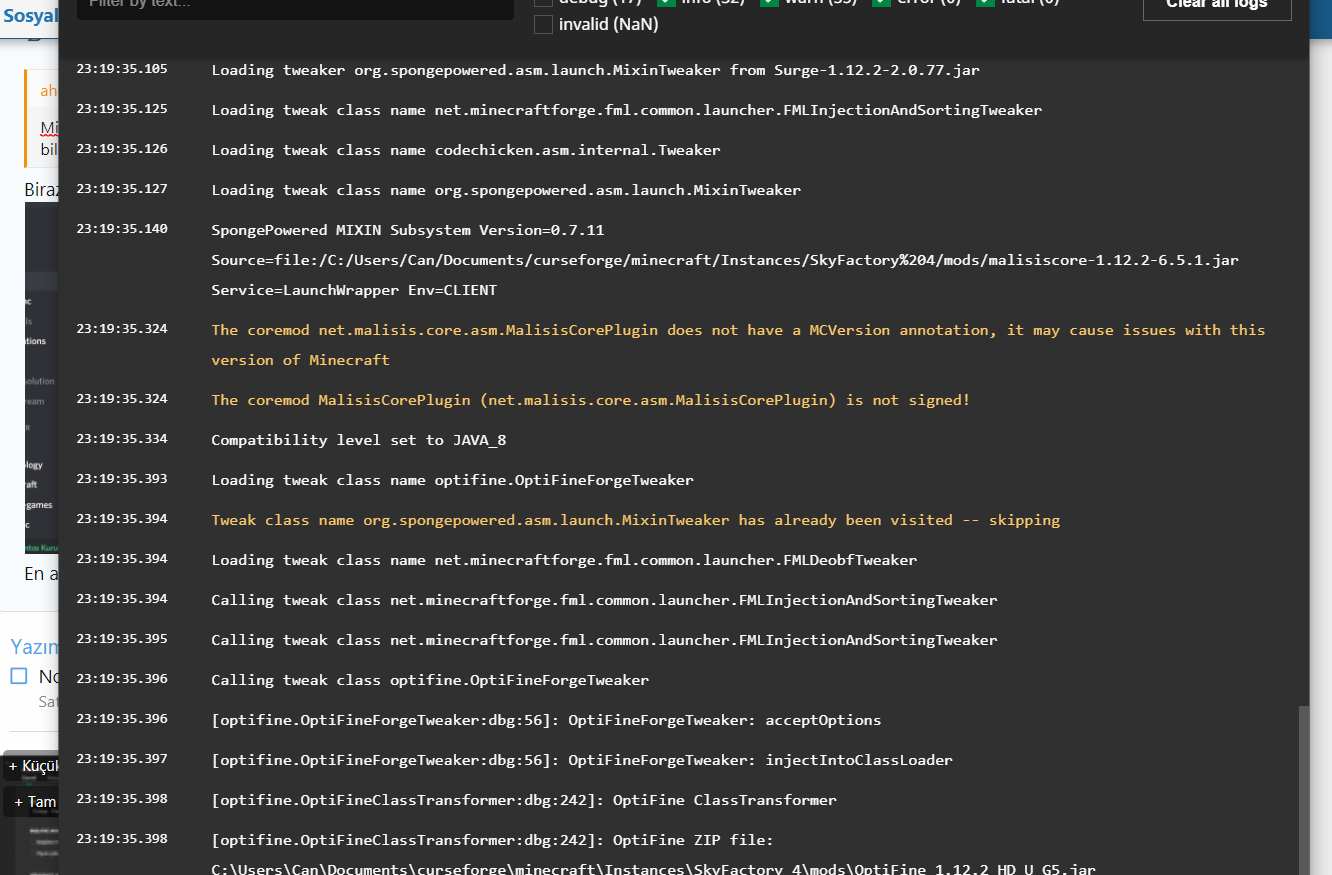Viewport: 1332px width, 875px height.
Task: Click the 'Sosyal' link in background page header
Action: (31, 17)
